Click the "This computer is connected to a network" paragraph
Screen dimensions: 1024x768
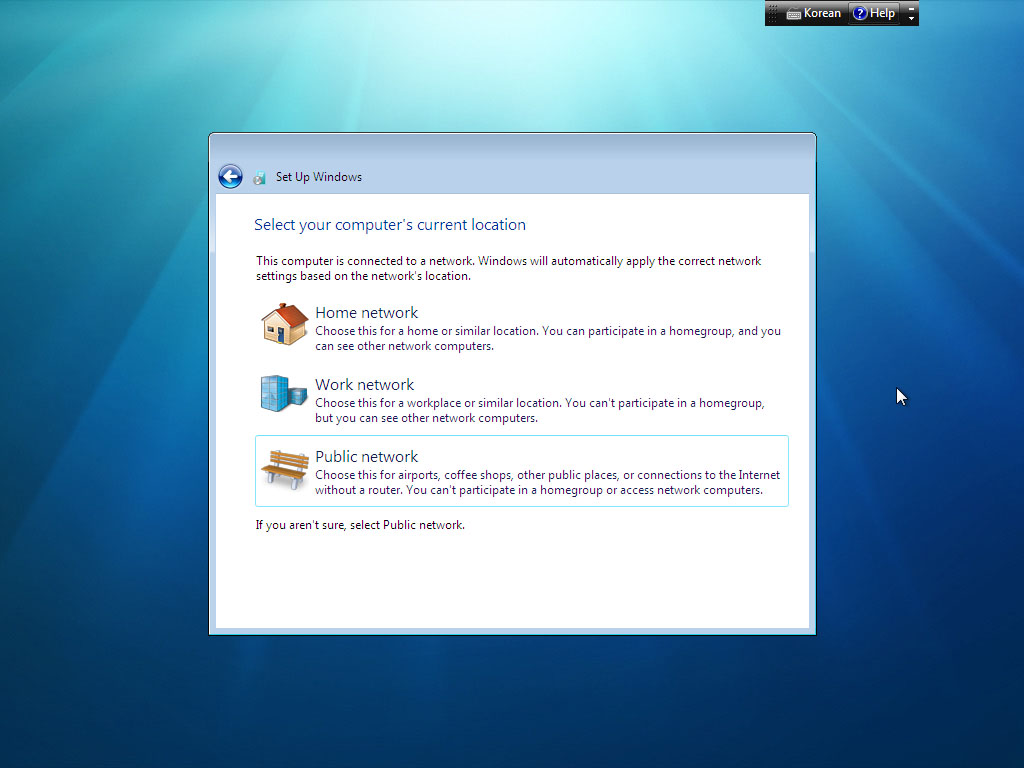point(509,268)
